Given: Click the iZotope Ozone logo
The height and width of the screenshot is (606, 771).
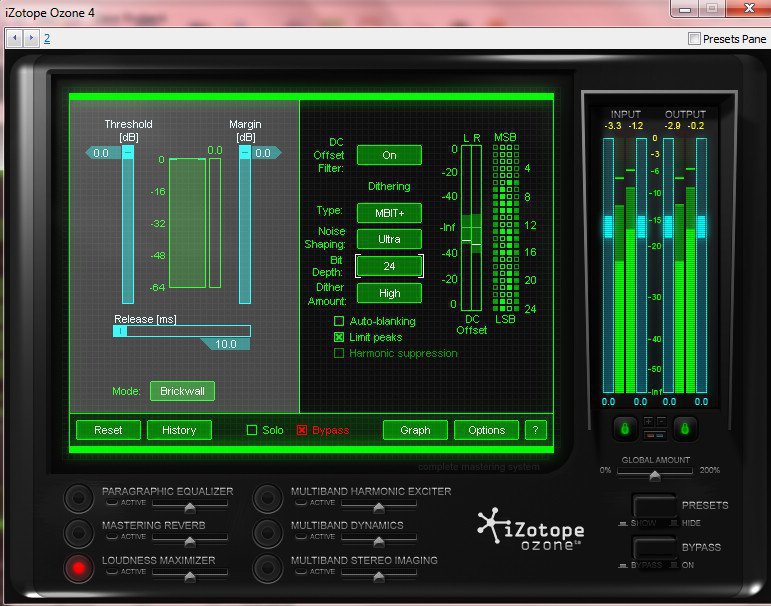Looking at the screenshot, I should pos(531,529).
